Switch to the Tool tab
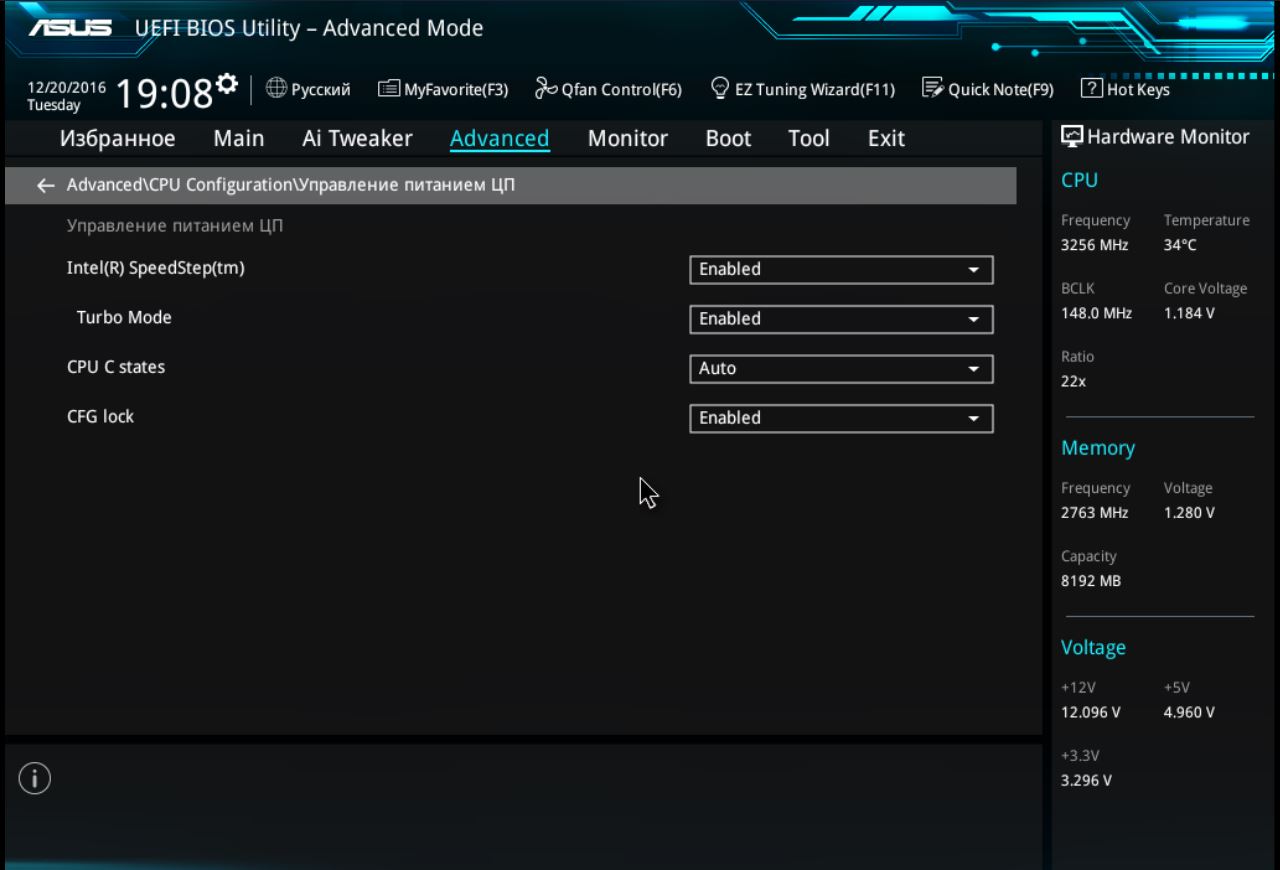1280x870 pixels. 809,139
